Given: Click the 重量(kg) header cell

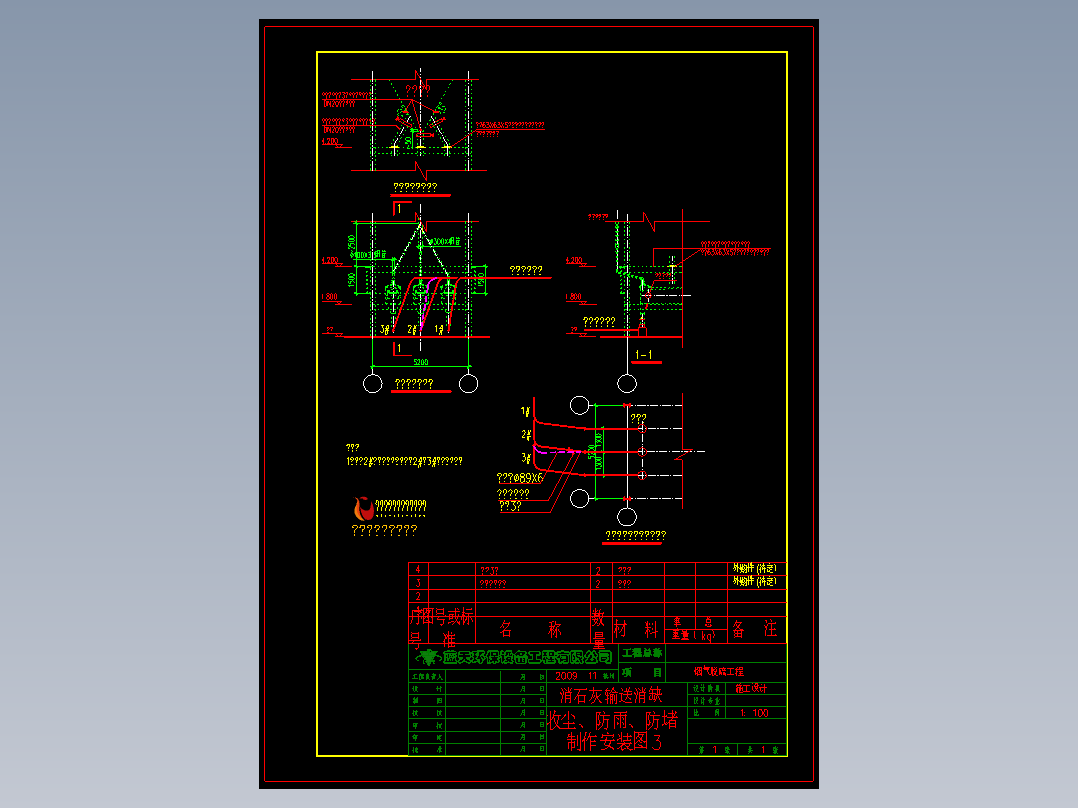Looking at the screenshot, I should pos(694,635).
